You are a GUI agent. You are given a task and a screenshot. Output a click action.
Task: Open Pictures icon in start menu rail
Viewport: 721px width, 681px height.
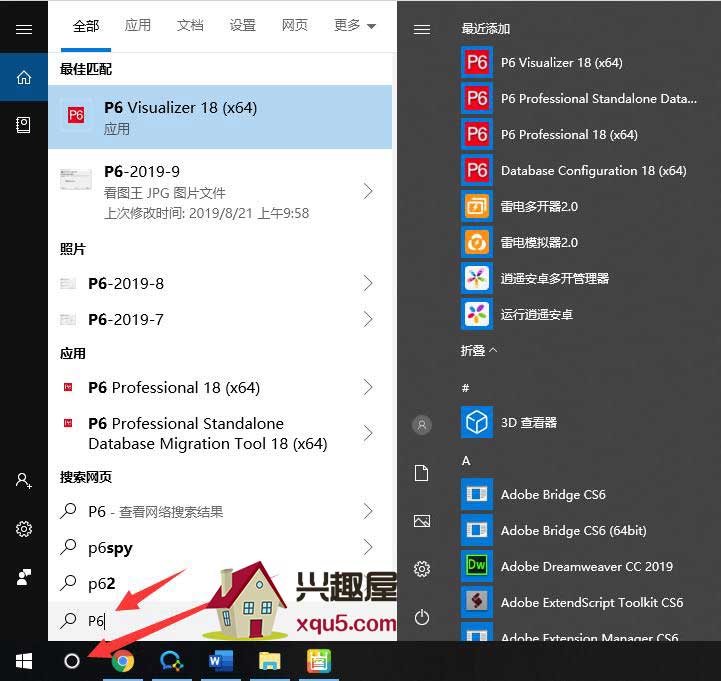422,521
